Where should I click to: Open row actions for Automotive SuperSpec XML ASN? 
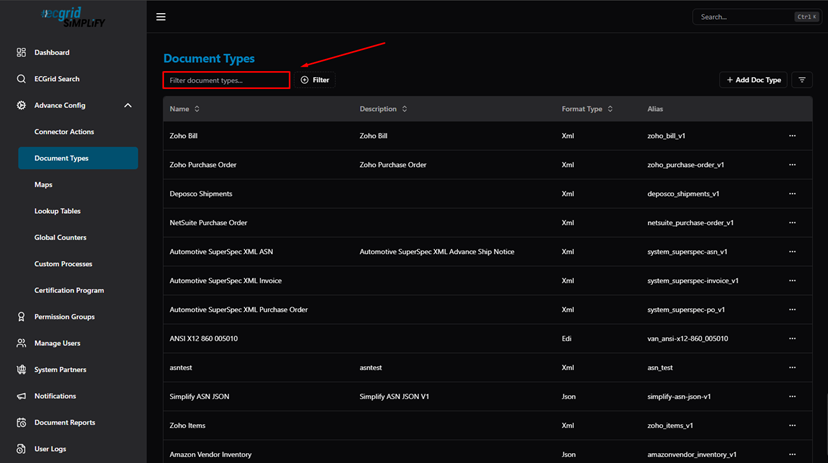click(x=792, y=252)
